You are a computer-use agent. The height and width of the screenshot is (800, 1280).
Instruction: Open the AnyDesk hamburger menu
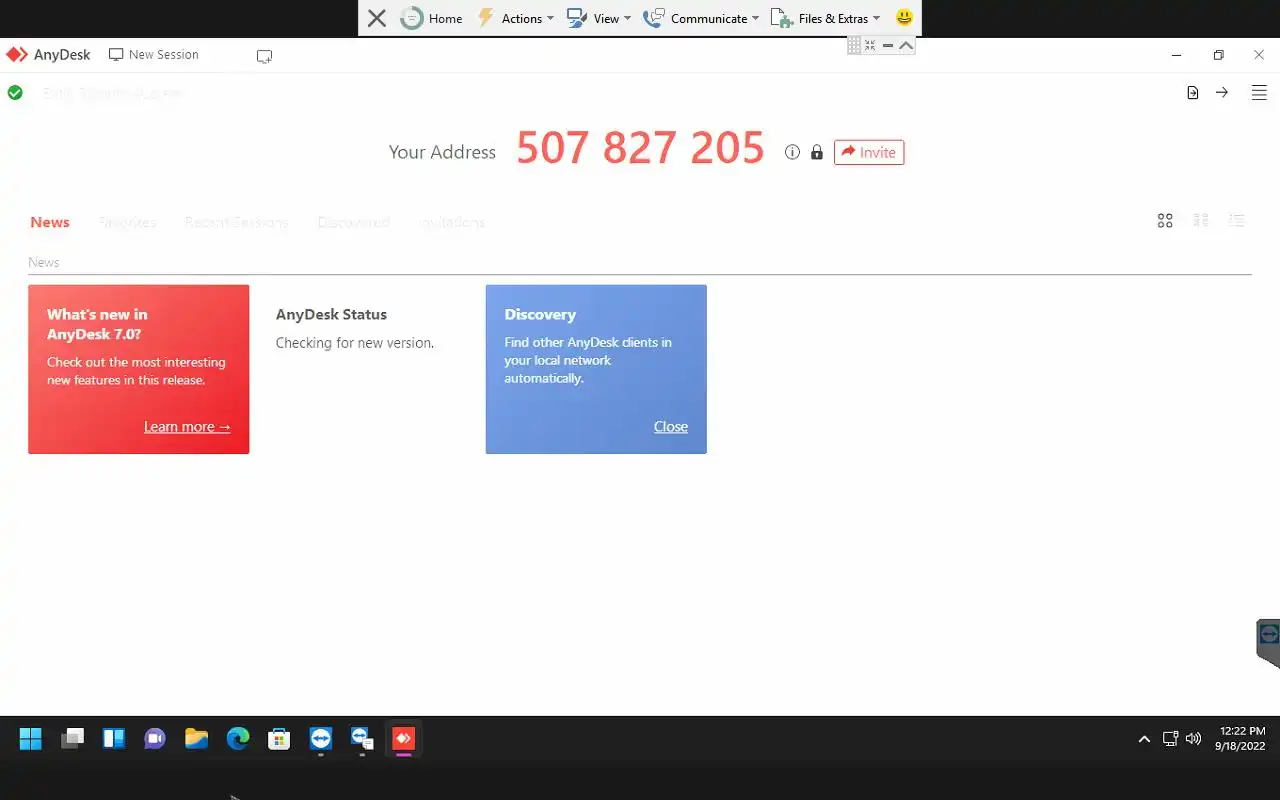point(1259,93)
